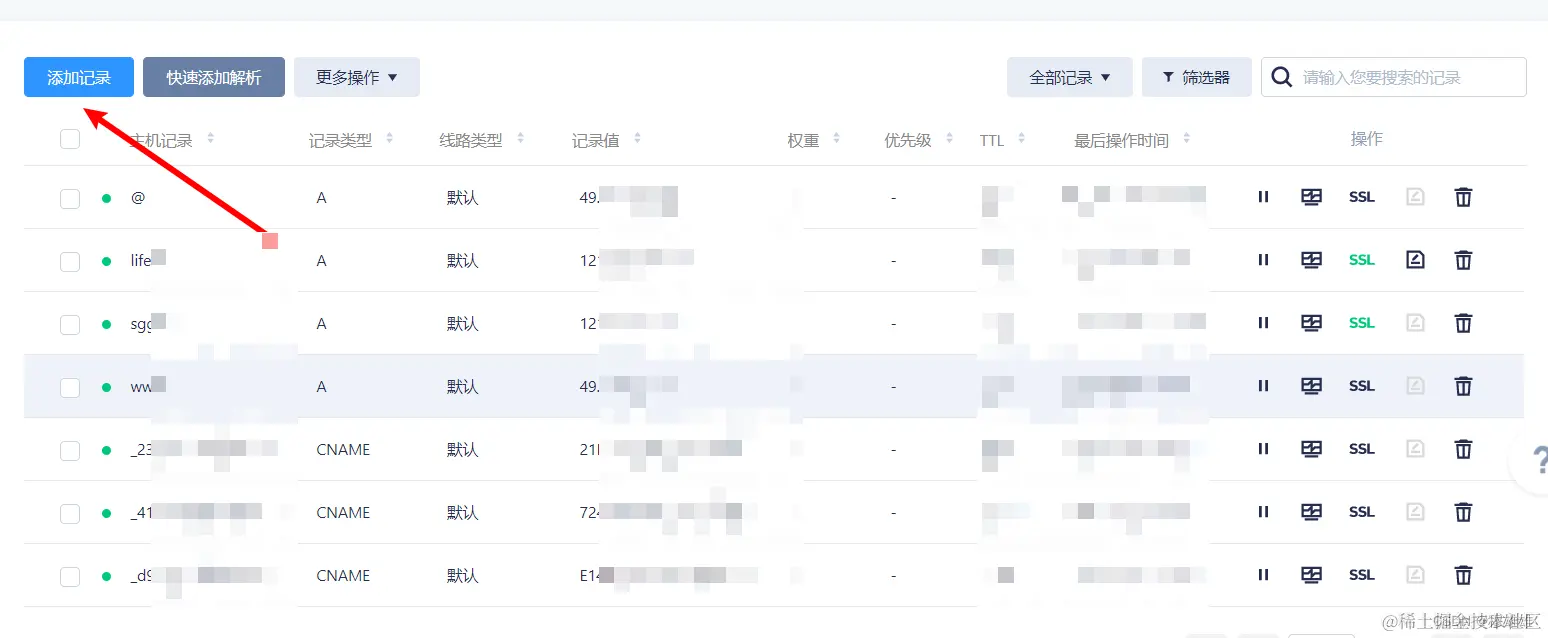
Task: Open the 全部记录 dropdown
Action: tap(1070, 77)
